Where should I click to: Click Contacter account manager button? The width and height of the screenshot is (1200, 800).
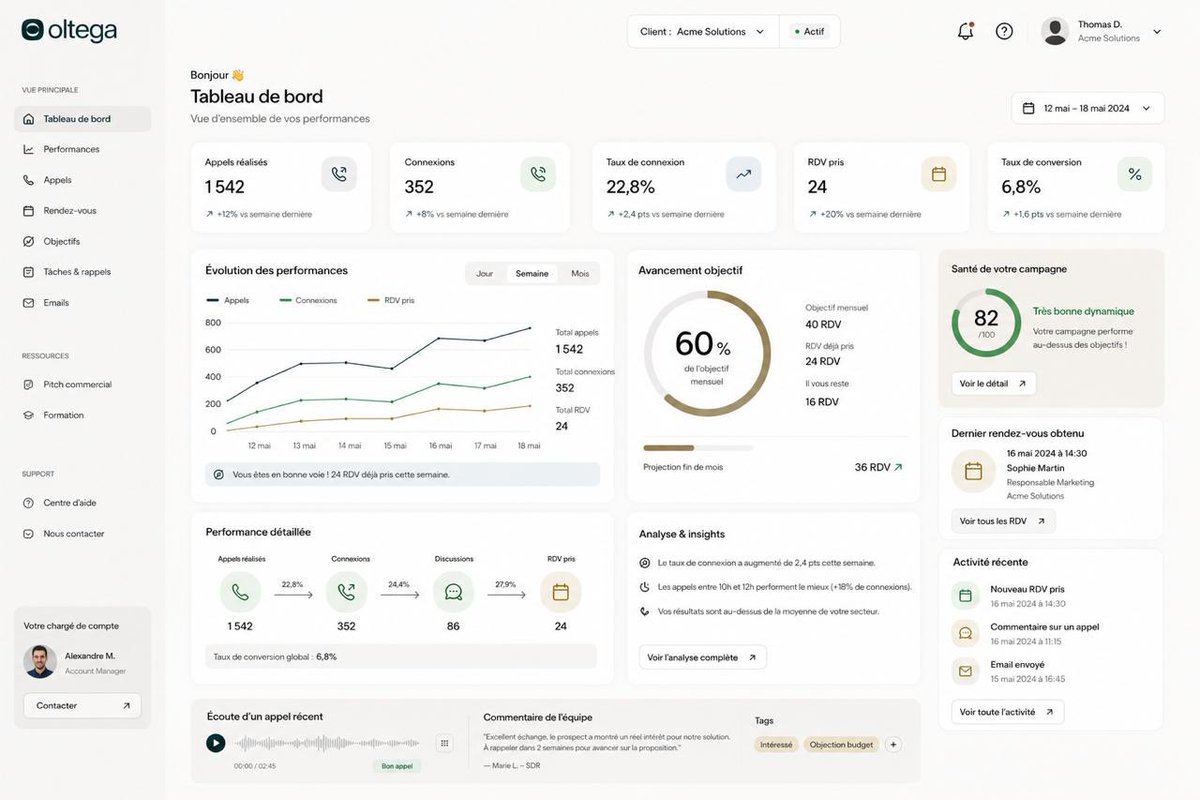click(83, 706)
